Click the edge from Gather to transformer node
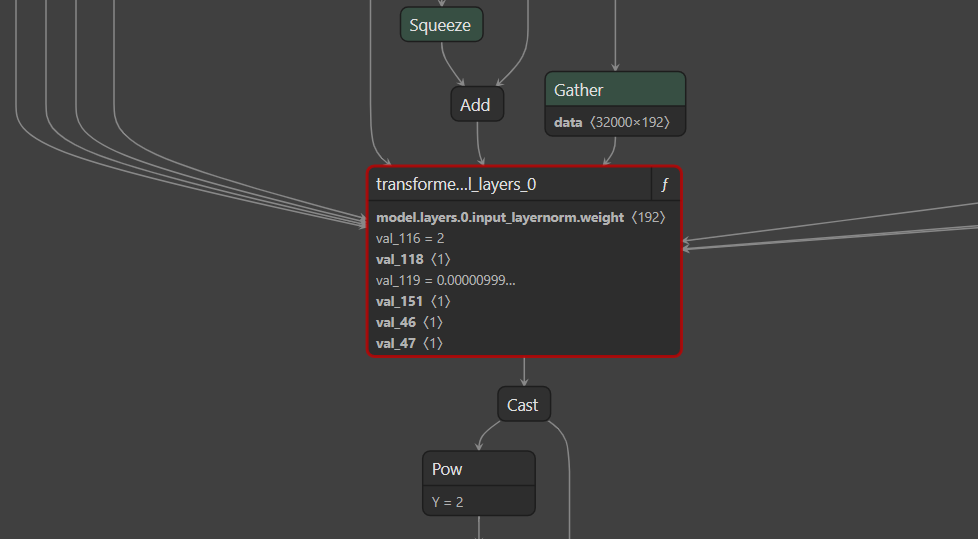The height and width of the screenshot is (539, 978). point(610,150)
